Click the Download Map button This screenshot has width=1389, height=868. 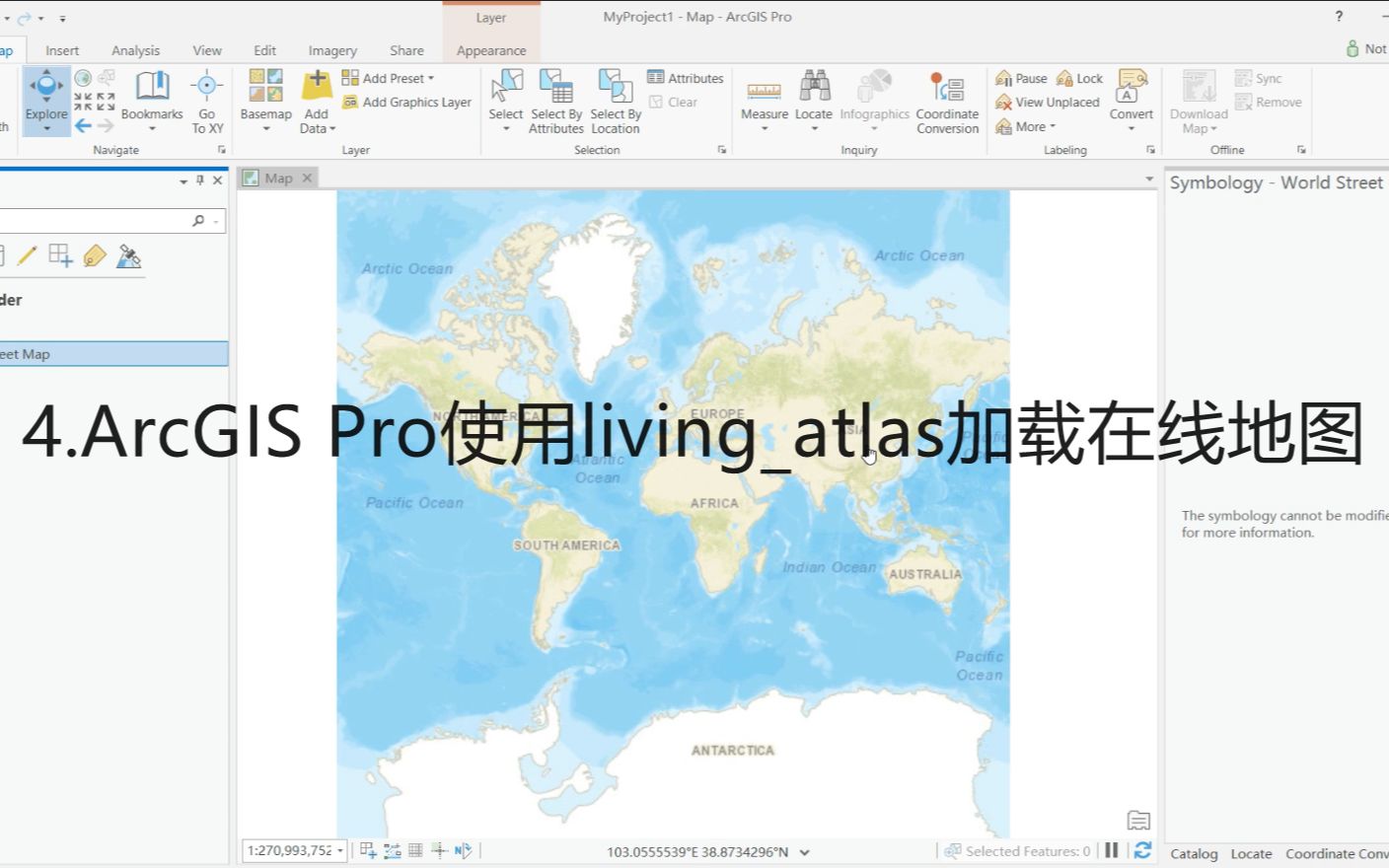(x=1199, y=101)
